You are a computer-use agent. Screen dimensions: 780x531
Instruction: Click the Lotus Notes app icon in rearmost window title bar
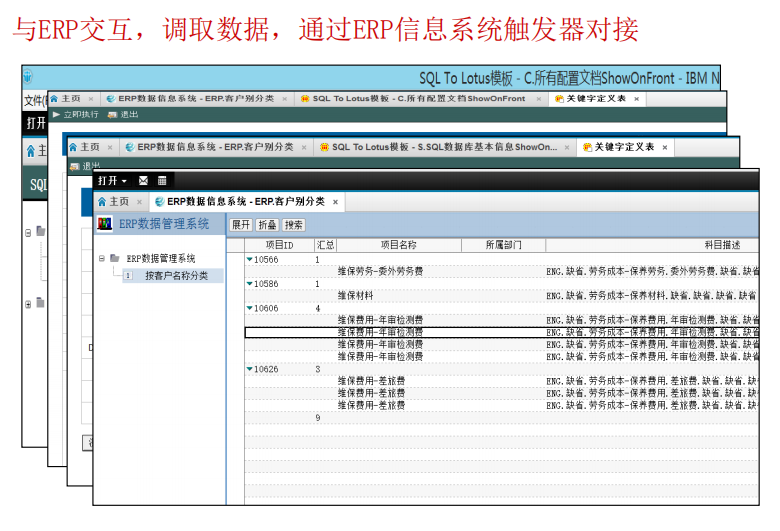pyautogui.click(x=28, y=77)
